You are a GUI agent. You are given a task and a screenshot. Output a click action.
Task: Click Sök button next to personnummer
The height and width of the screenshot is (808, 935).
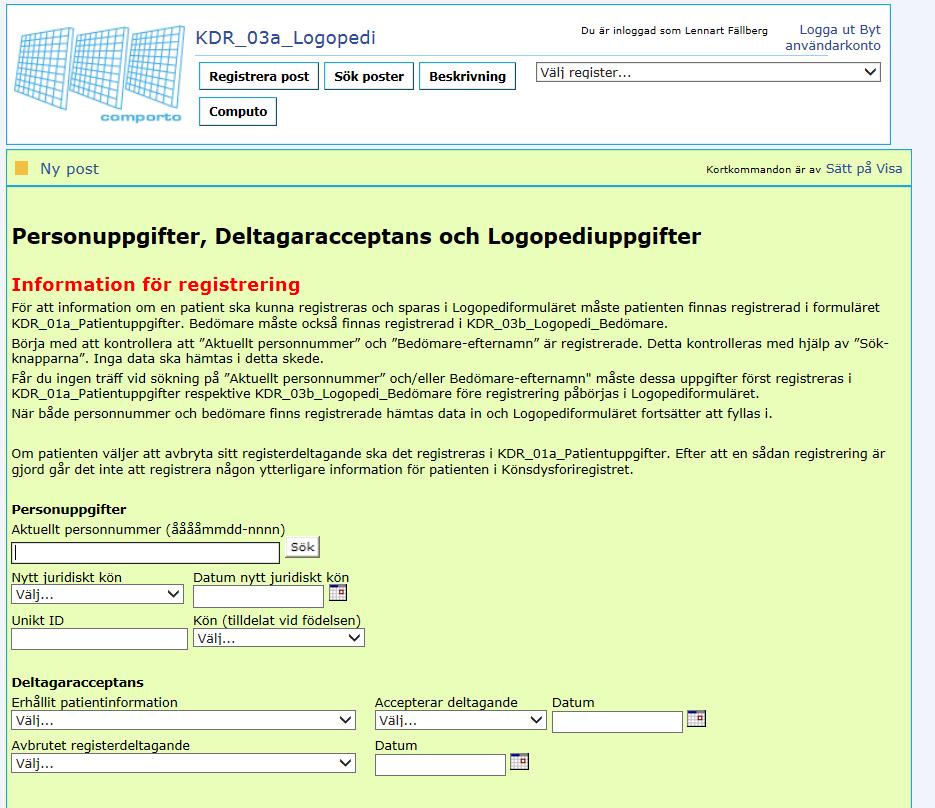click(302, 547)
